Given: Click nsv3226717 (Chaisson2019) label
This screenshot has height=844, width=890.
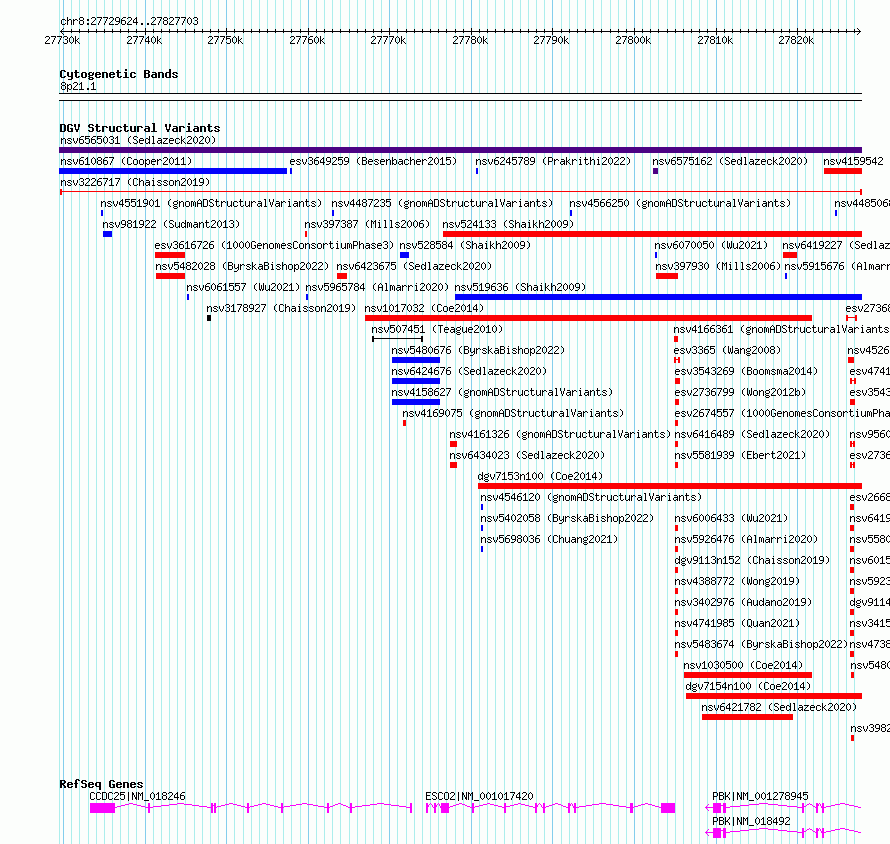Looking at the screenshot, I should click(x=135, y=182).
